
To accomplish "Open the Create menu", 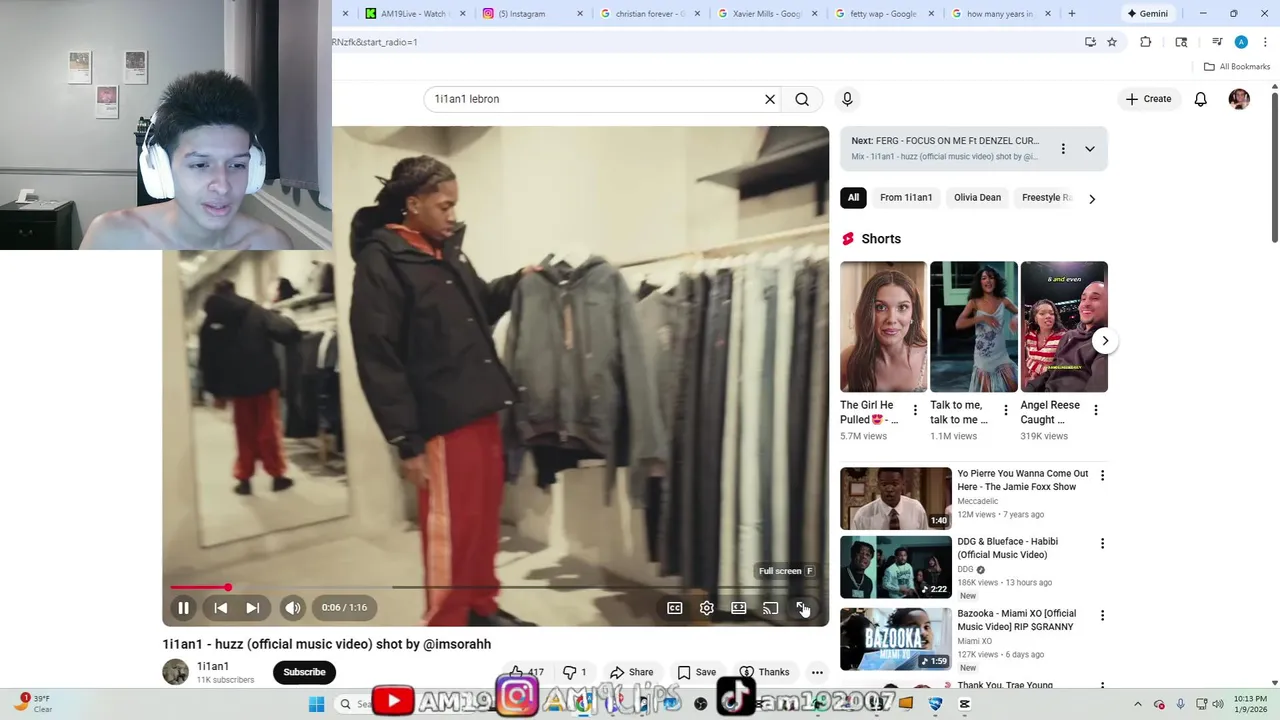I will [x=1148, y=99].
